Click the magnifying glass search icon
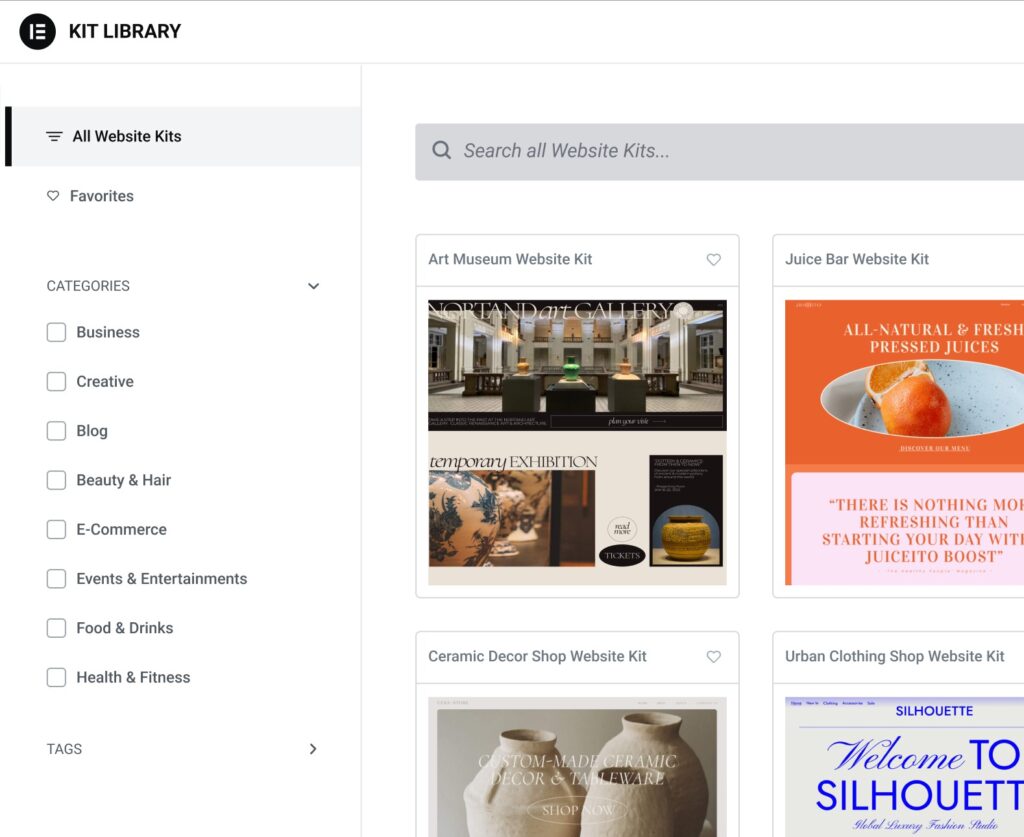Image resolution: width=1024 pixels, height=837 pixels. coord(441,151)
